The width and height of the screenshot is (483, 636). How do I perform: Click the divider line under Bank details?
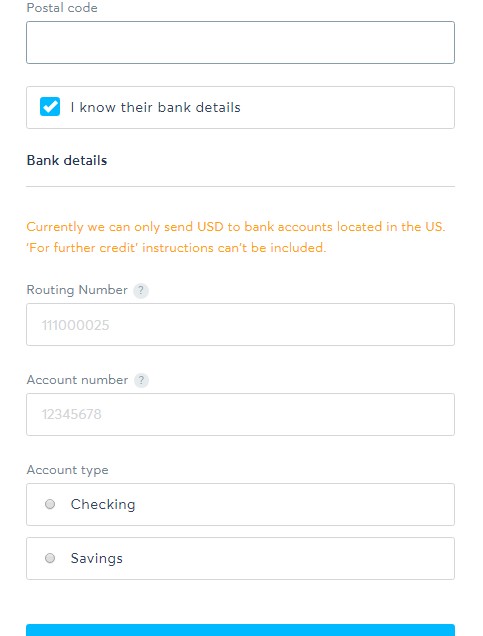tap(240, 187)
